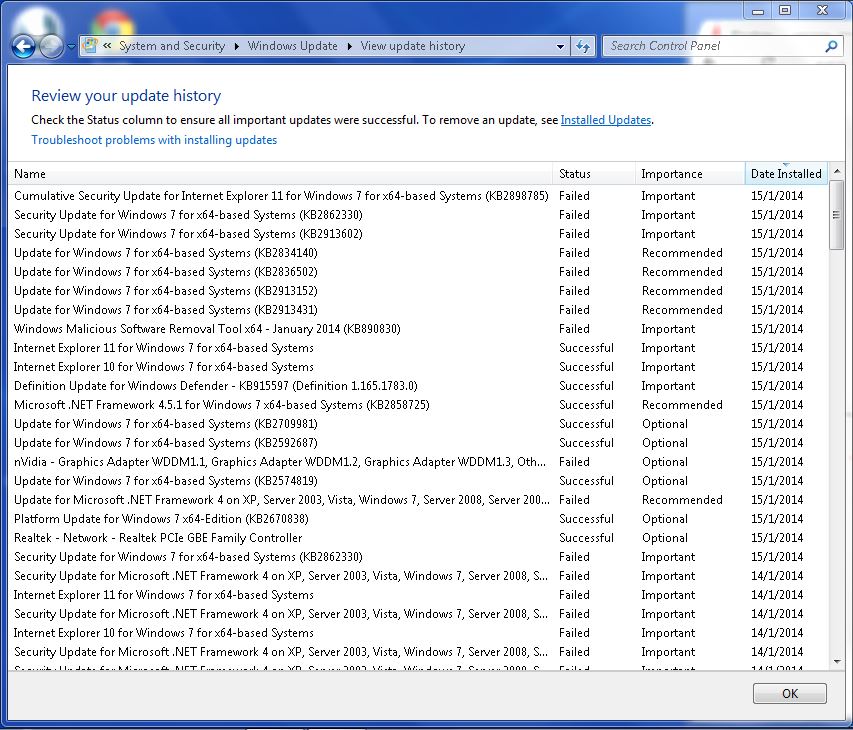
Task: Select Cumulative Security Update for Internet Explorer 11 row
Action: point(418,196)
